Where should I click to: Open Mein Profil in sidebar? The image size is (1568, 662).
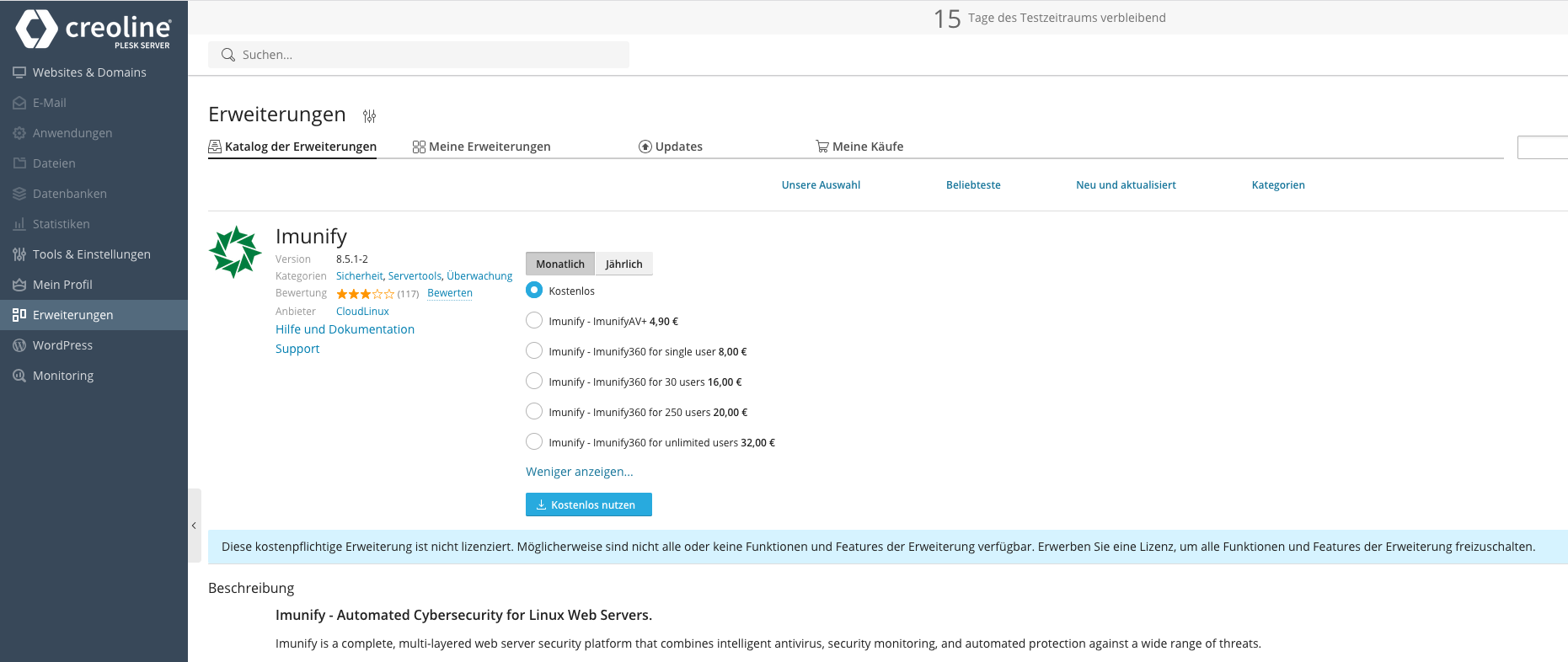[94, 285]
